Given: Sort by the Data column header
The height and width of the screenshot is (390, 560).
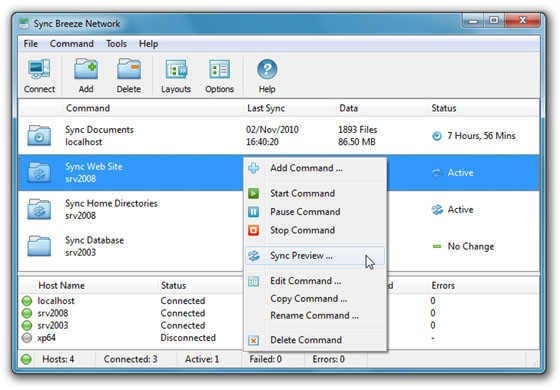Looking at the screenshot, I should pos(382,108).
